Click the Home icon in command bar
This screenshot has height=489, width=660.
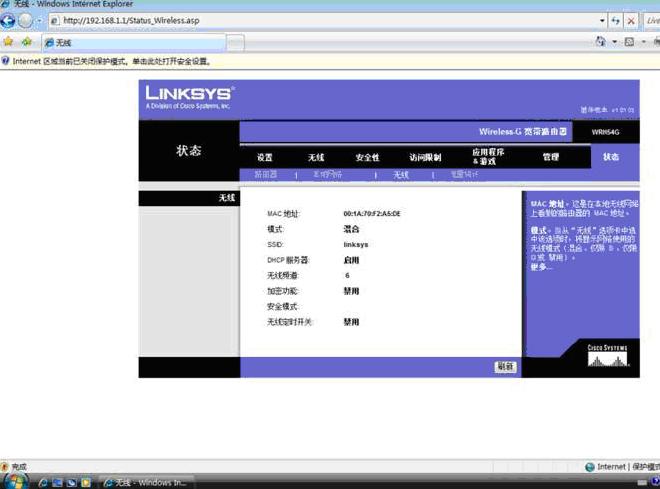click(601, 42)
